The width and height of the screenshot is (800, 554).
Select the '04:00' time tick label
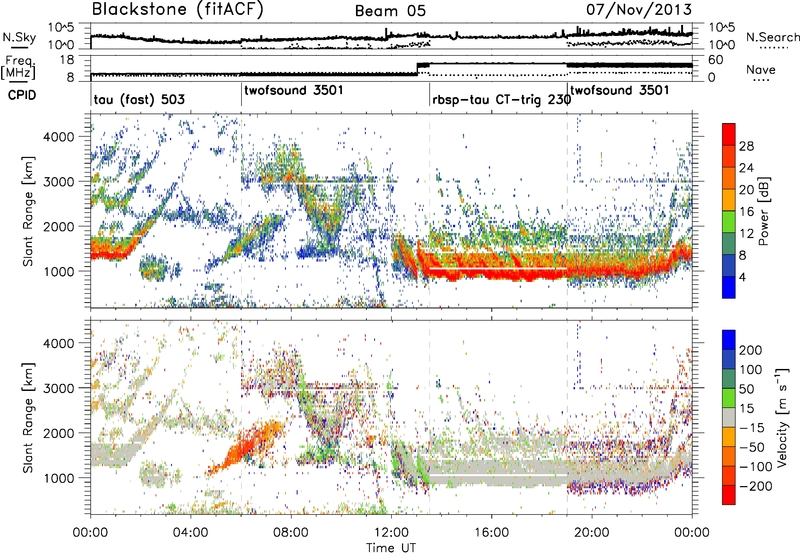pyautogui.click(x=190, y=533)
